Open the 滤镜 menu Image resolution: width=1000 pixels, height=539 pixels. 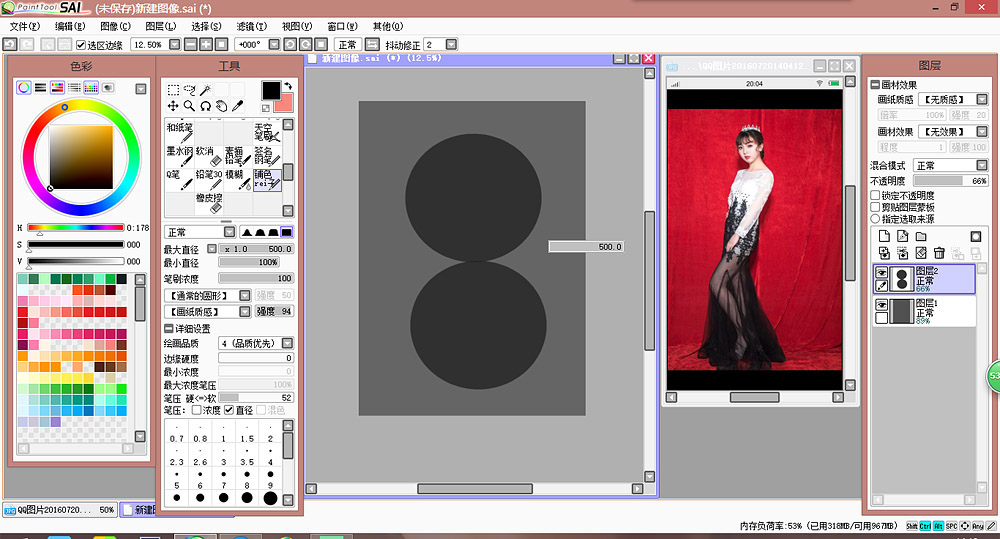(x=253, y=26)
